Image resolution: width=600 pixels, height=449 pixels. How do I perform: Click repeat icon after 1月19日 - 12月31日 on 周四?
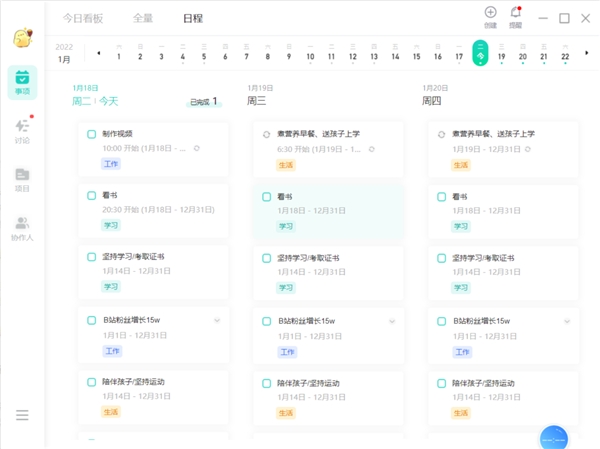pyautogui.click(x=528, y=149)
